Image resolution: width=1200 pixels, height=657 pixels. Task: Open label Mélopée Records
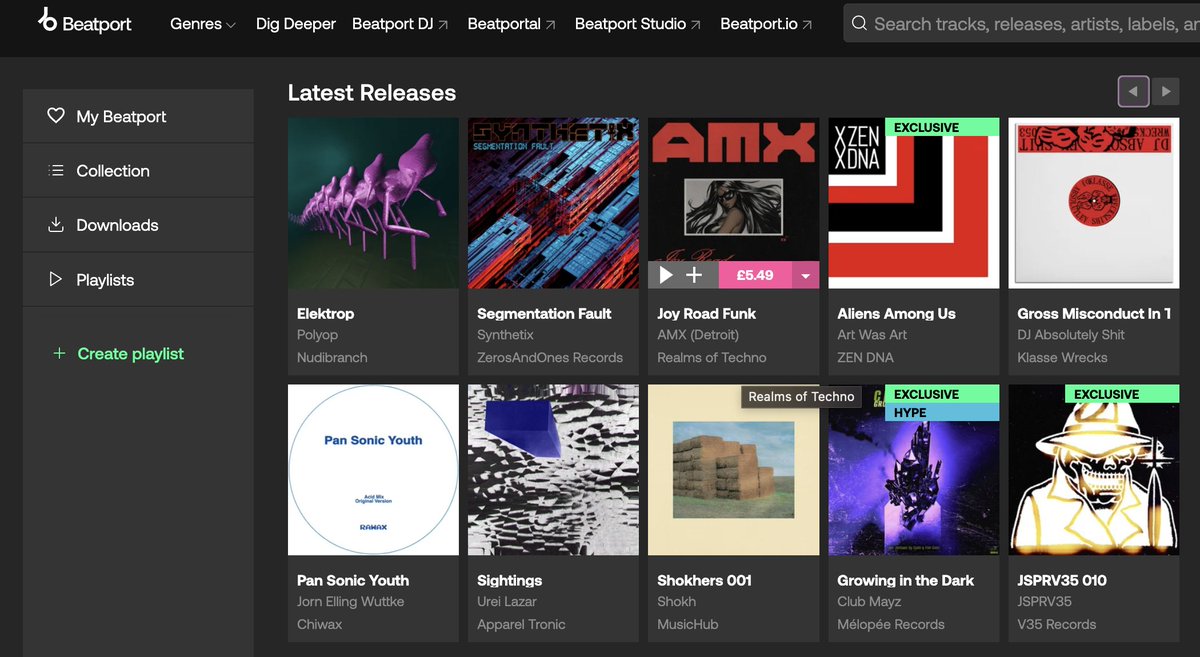coord(891,624)
